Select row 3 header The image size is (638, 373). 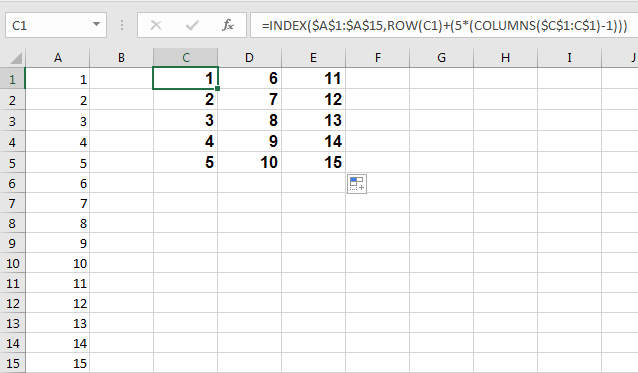(x=12, y=121)
